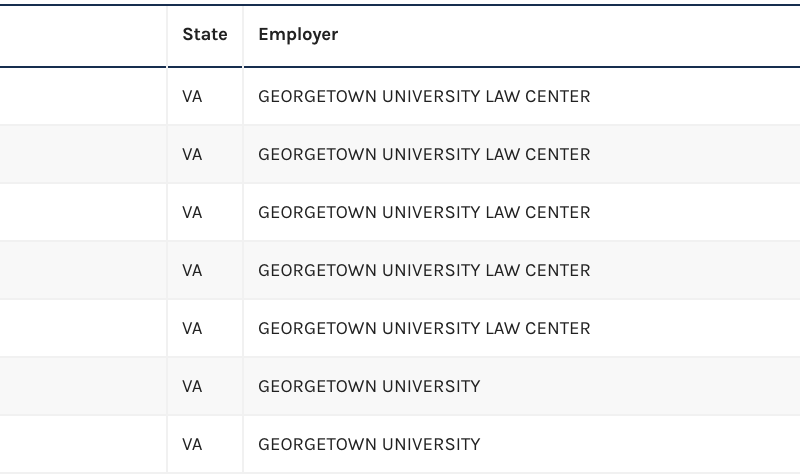Select the VA cell in the fourth row
800x474 pixels.
(x=193, y=271)
